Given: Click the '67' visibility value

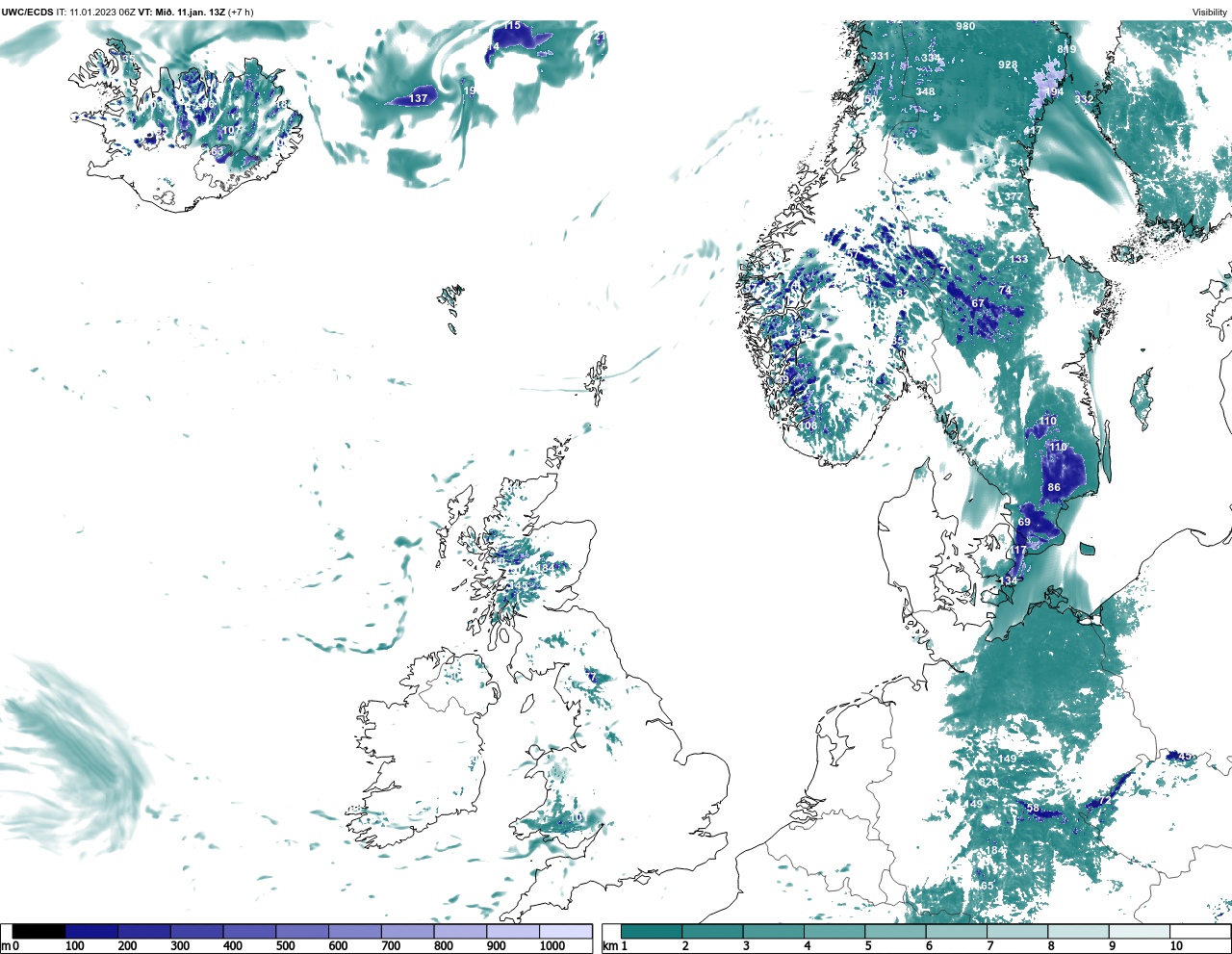Looking at the screenshot, I should [978, 303].
